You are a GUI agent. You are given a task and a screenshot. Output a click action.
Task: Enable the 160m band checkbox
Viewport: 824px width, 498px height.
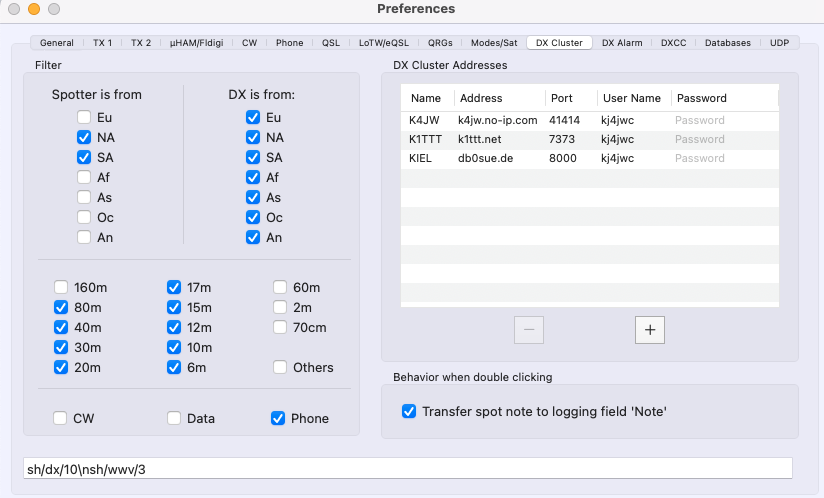(x=62, y=288)
